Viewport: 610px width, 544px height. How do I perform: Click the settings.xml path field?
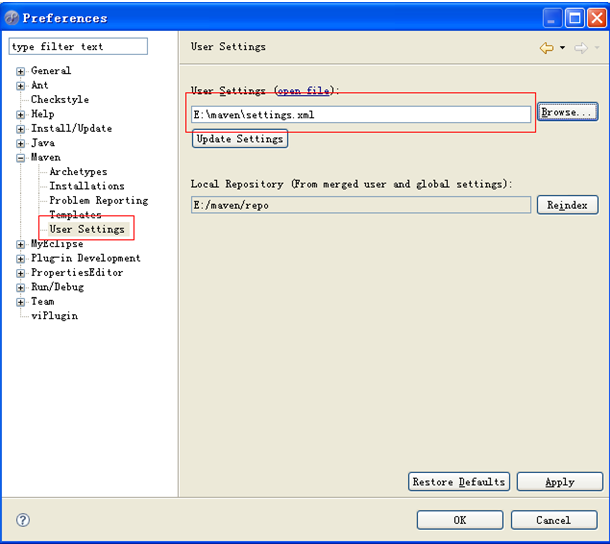coord(361,114)
